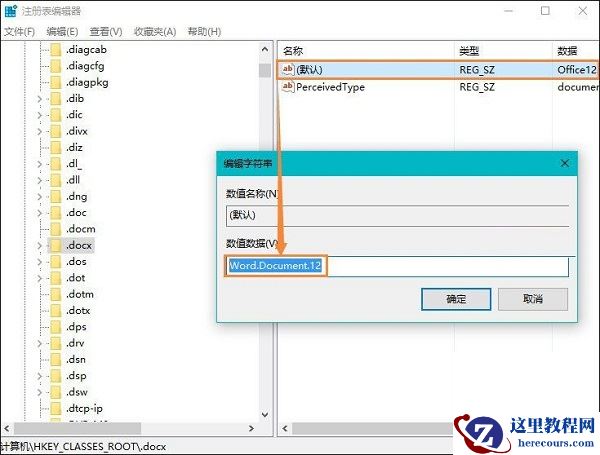This screenshot has height=455, width=600.
Task: Click the .dib folder icon
Action: pos(56,99)
